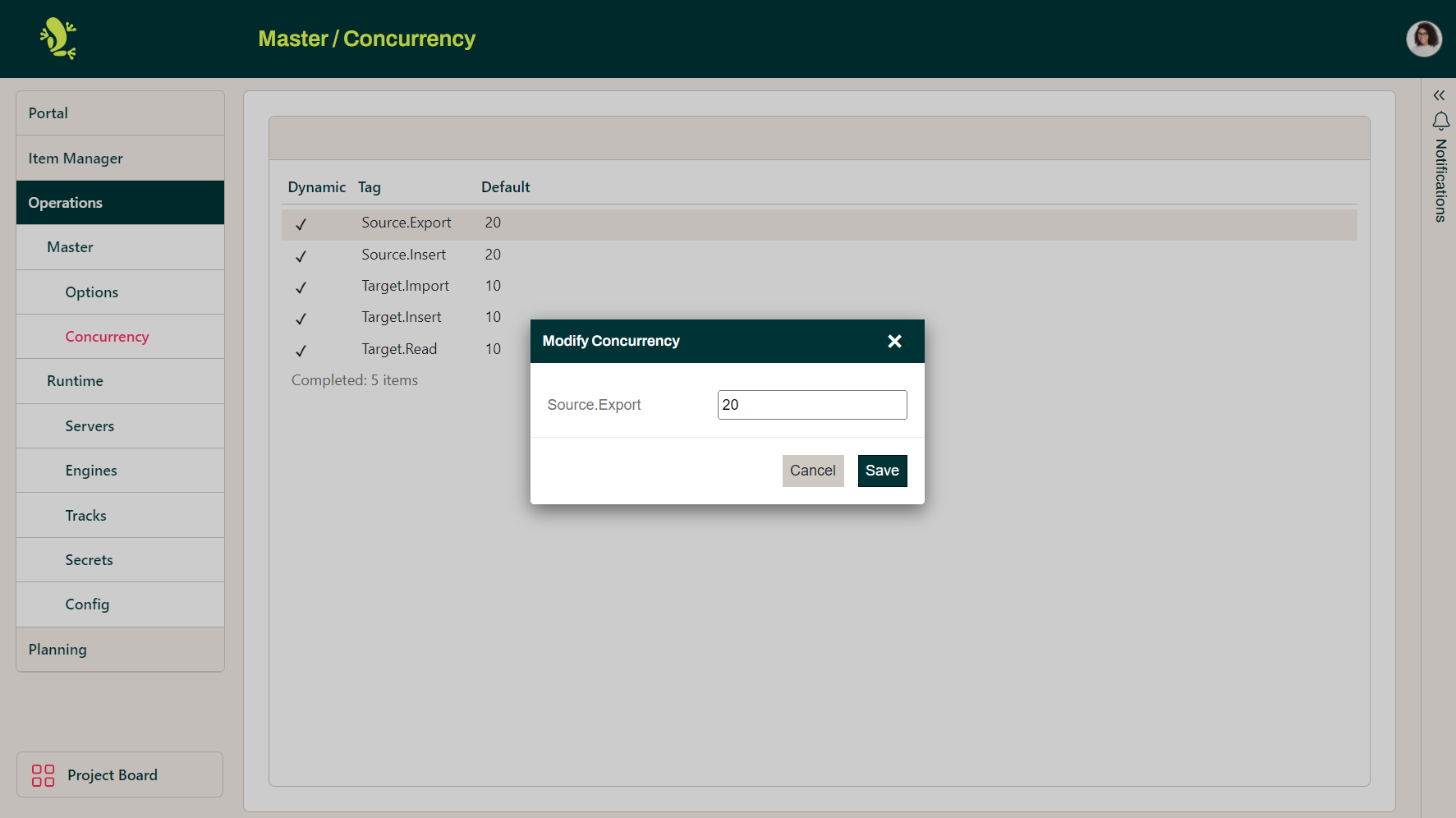The image size is (1456, 818).
Task: Open the Item Manager section
Action: coord(76,158)
